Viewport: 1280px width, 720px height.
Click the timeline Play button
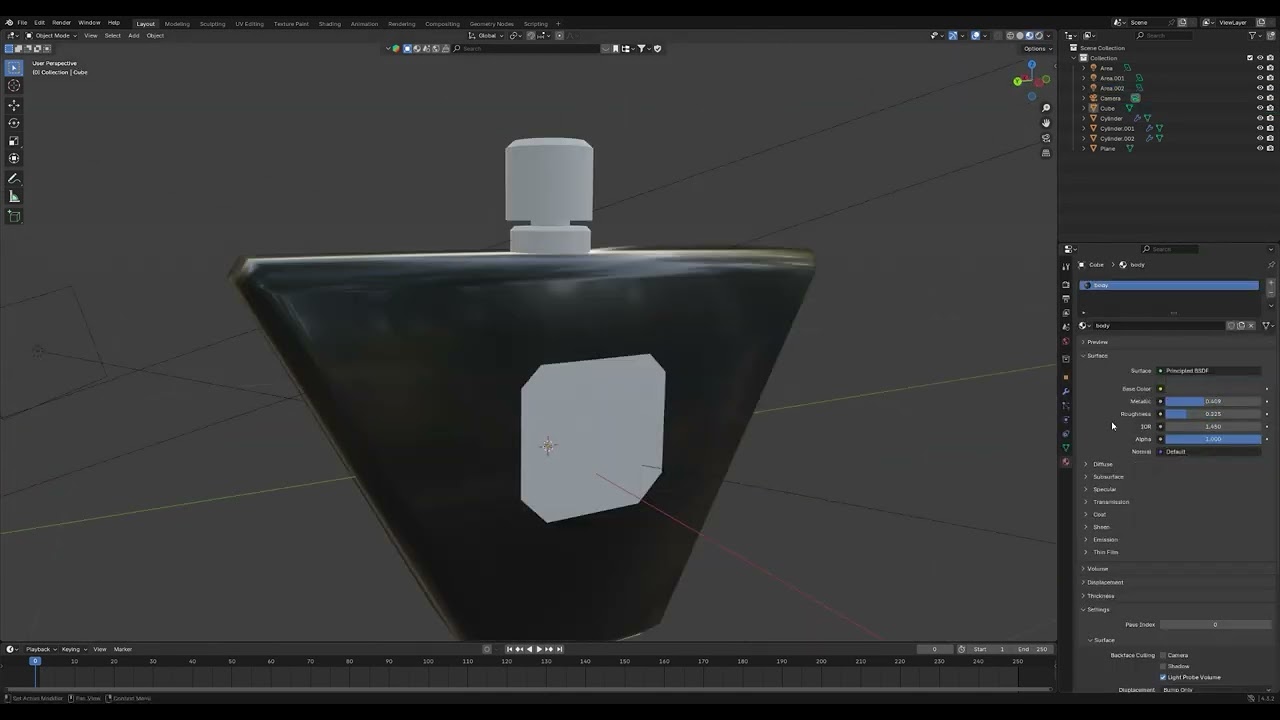click(x=539, y=649)
